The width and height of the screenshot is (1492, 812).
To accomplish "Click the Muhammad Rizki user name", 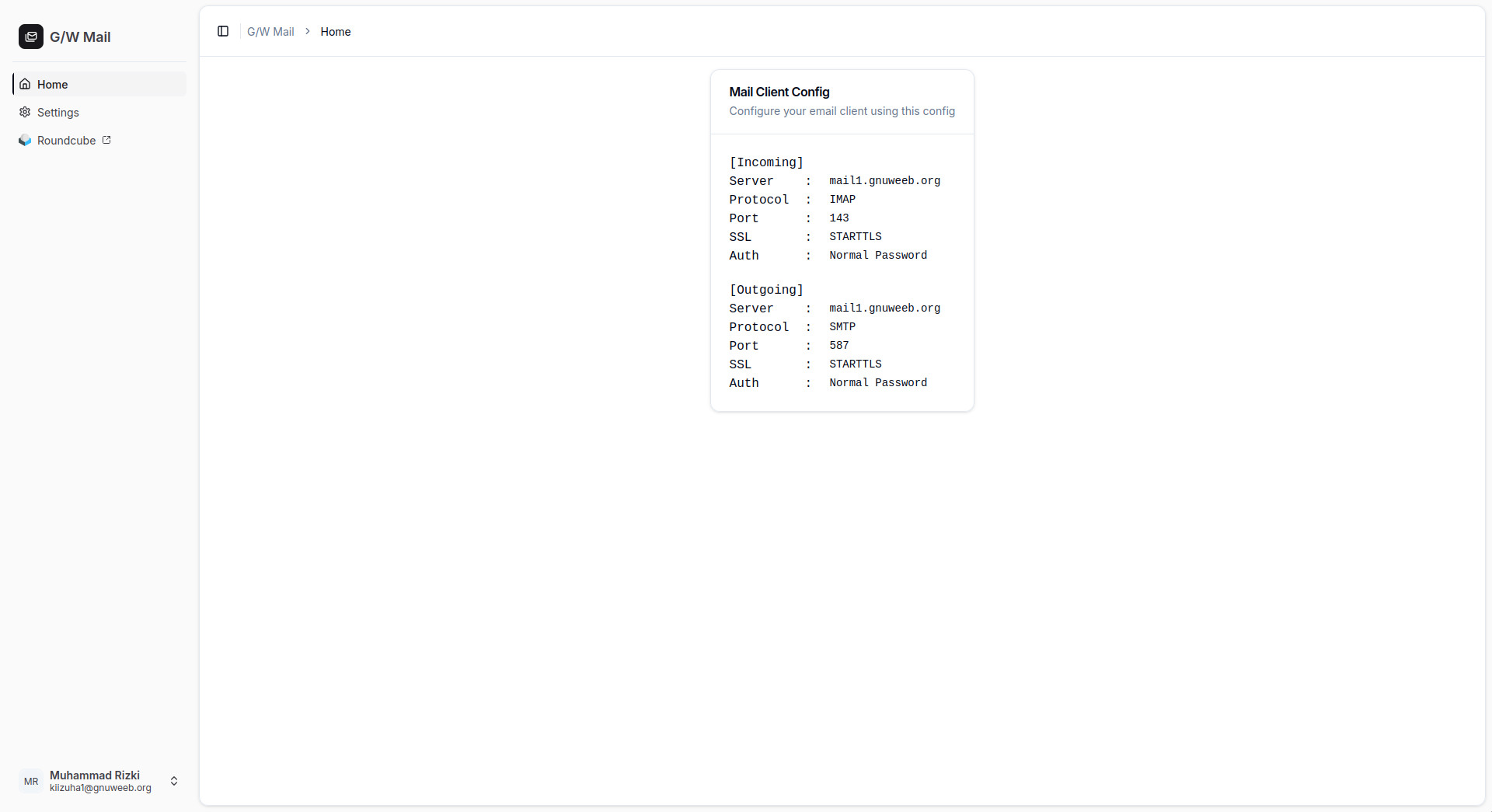I will click(x=95, y=775).
